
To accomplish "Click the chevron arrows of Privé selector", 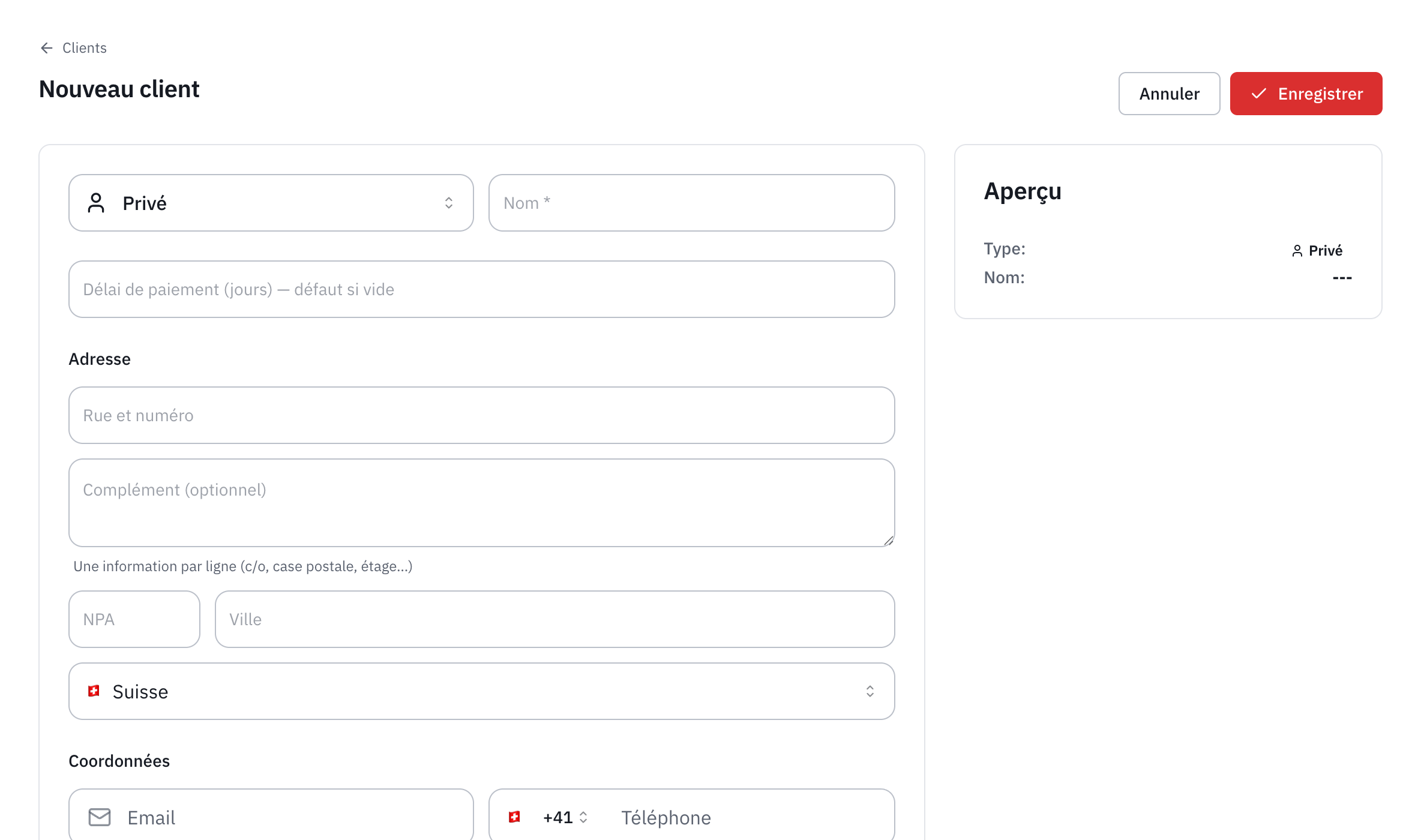I will coord(449,203).
